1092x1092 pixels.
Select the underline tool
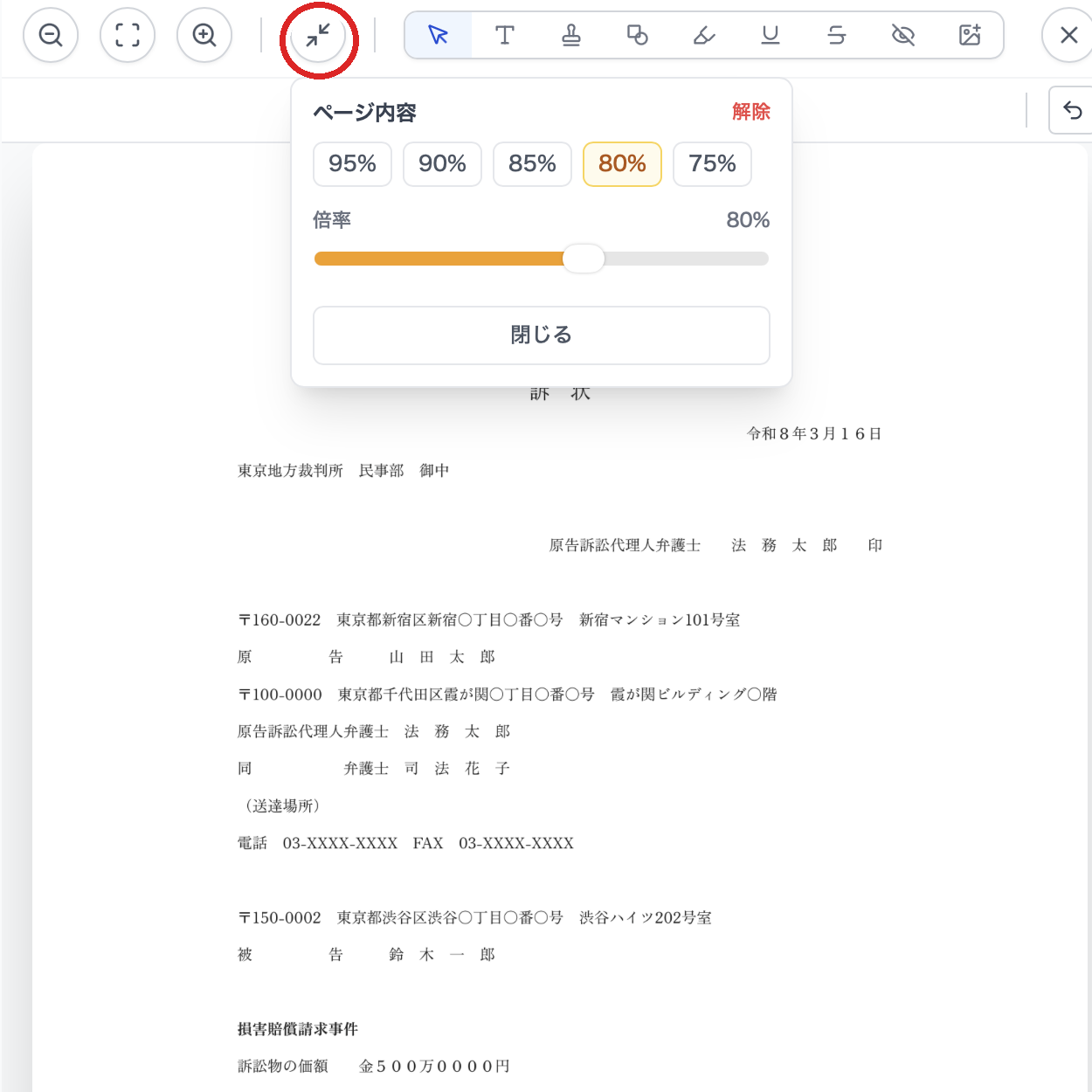[x=771, y=35]
